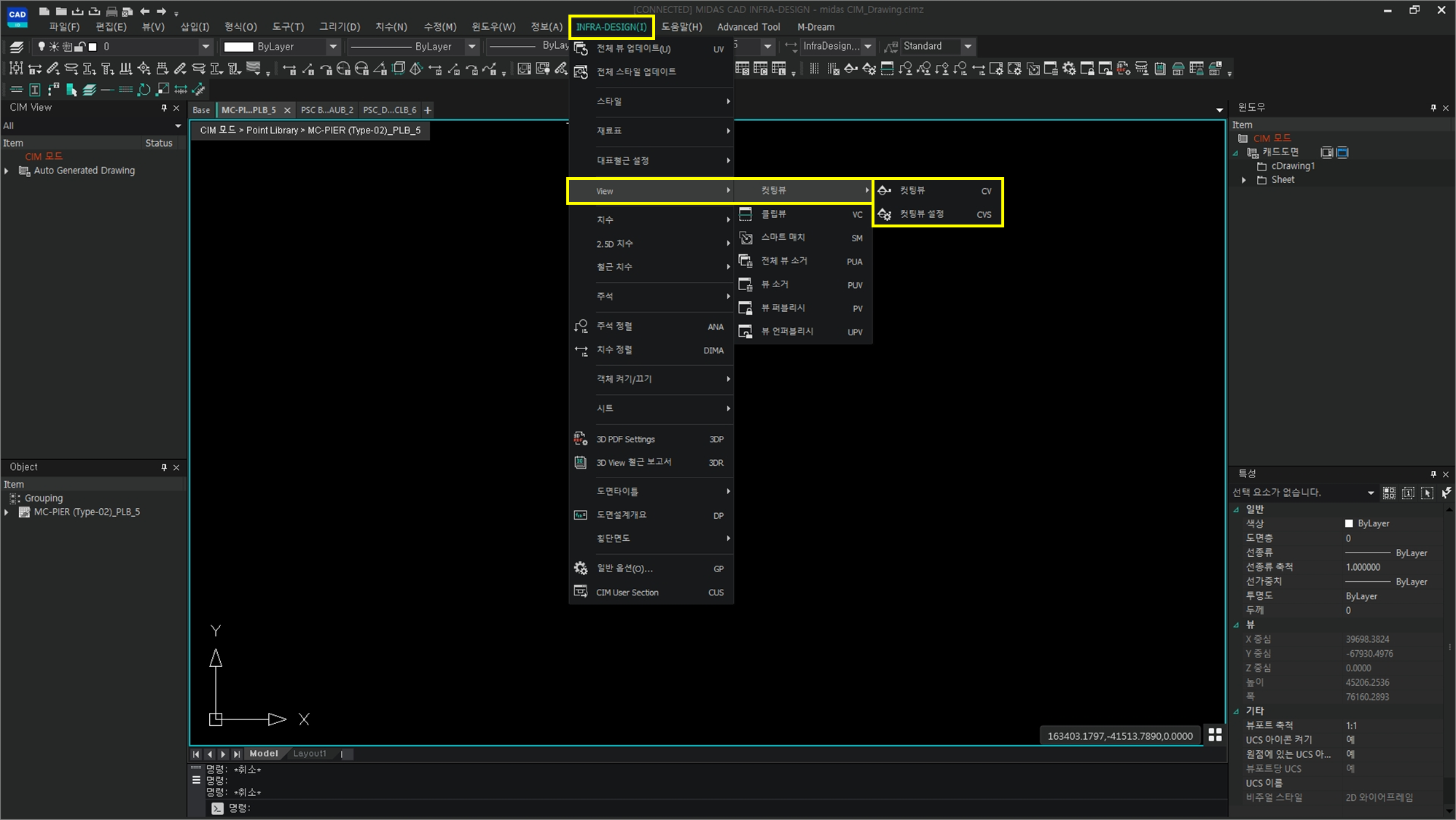Choose 클립뷰 (VC) from the View submenu
The image size is (1456, 820).
tap(802, 214)
